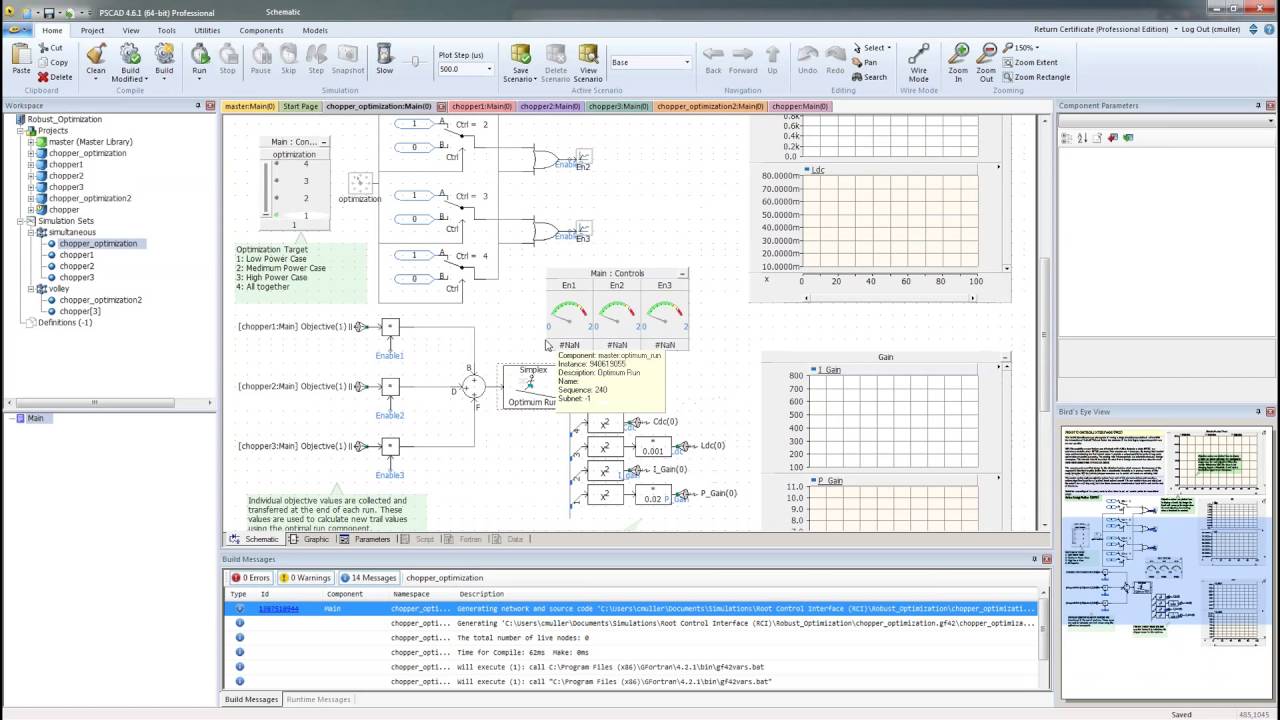Switch to chopper1:Main(0) document tab
The image size is (1280, 720).
pyautogui.click(x=483, y=106)
